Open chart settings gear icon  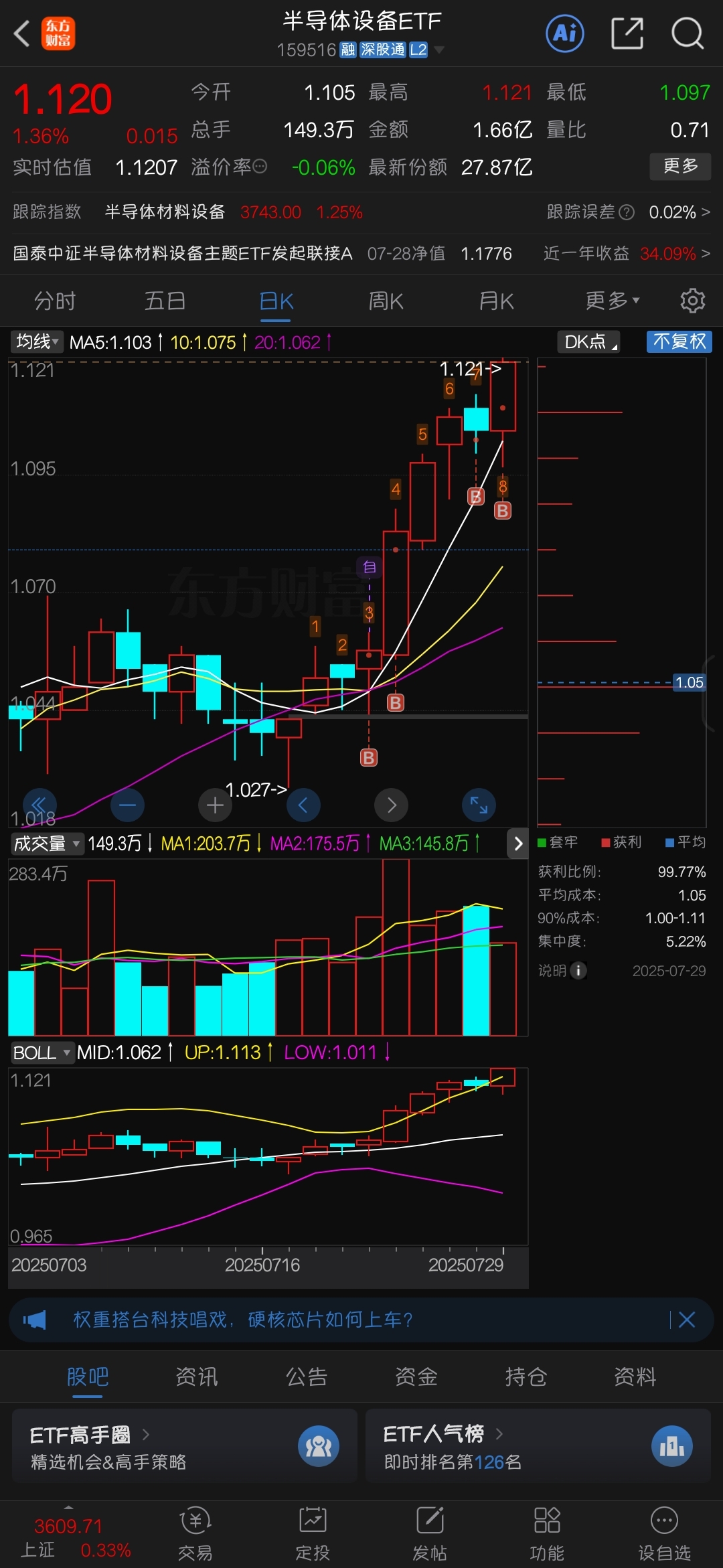[692, 301]
